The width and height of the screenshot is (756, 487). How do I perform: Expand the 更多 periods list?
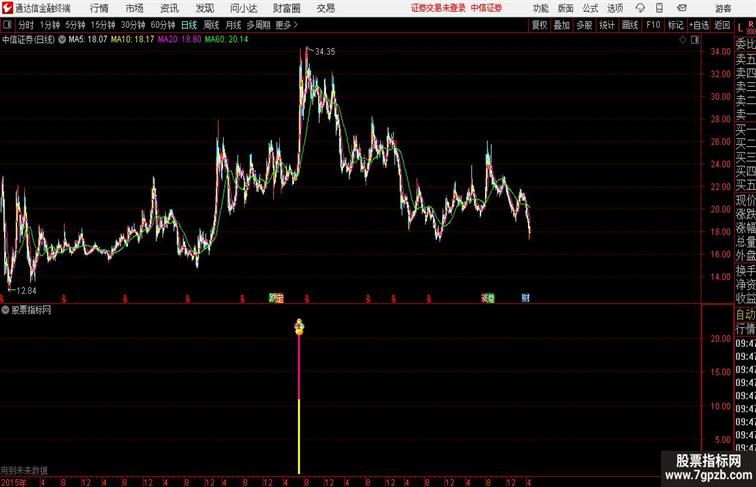(x=286, y=25)
